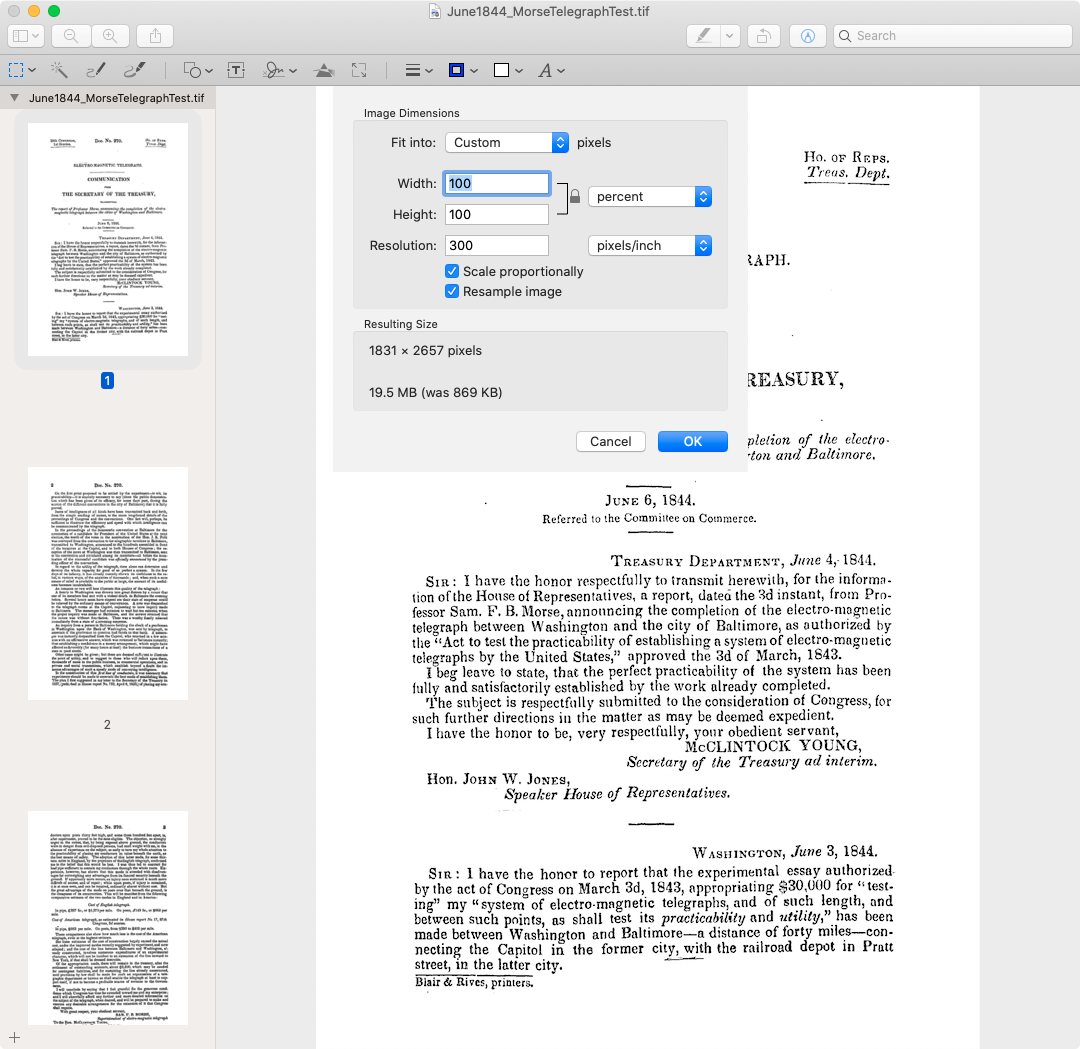Viewport: 1080px width, 1049px height.
Task: Open the rotate left tool
Action: coord(763,35)
